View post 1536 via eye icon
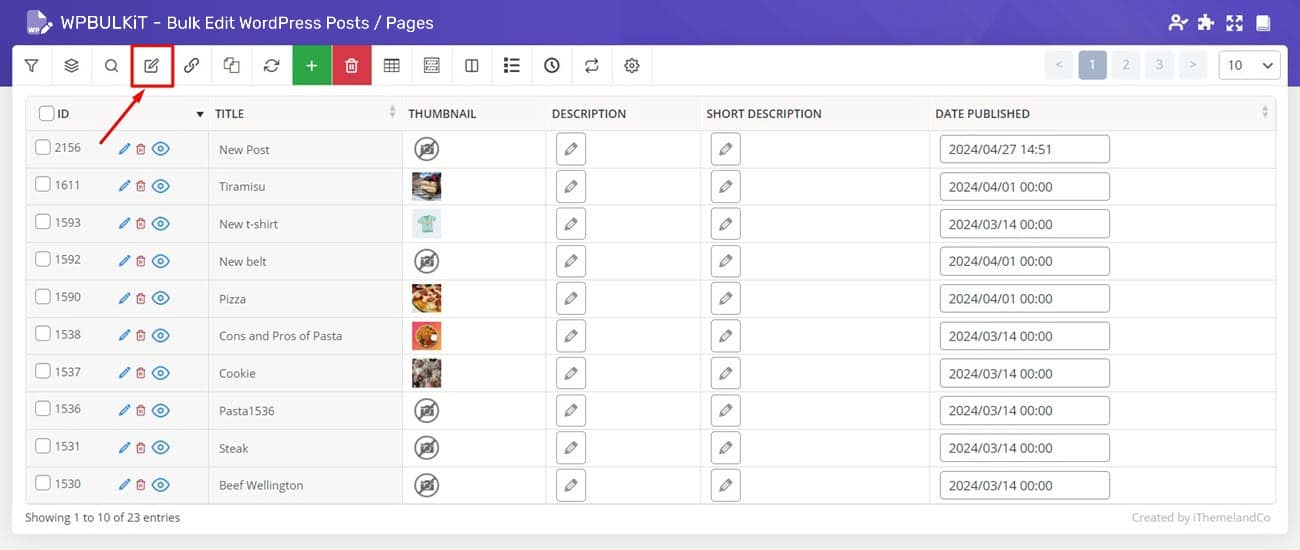 (161, 410)
